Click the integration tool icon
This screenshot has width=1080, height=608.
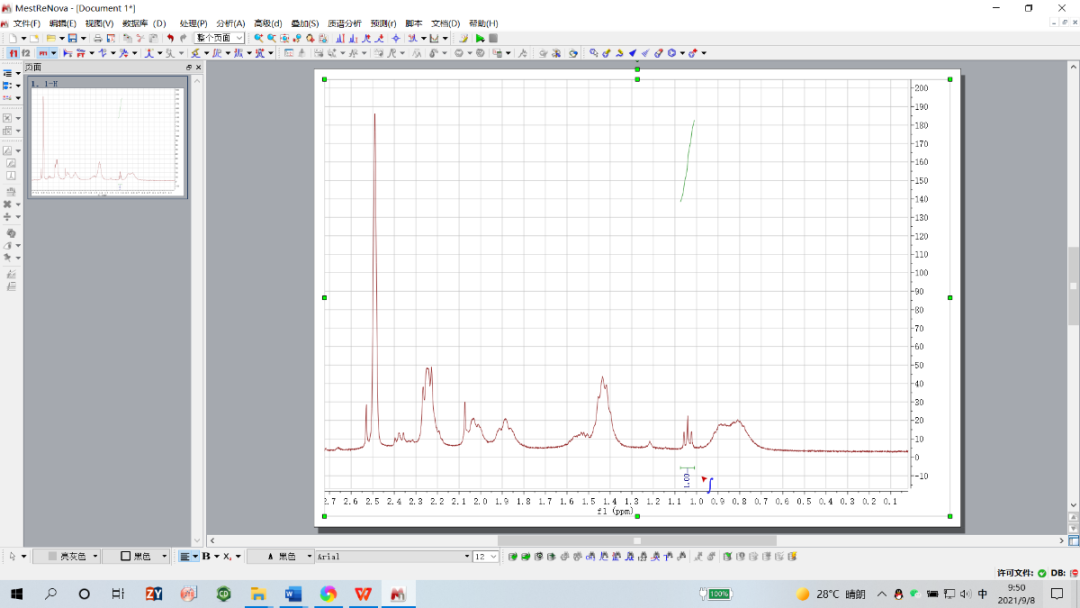217,53
